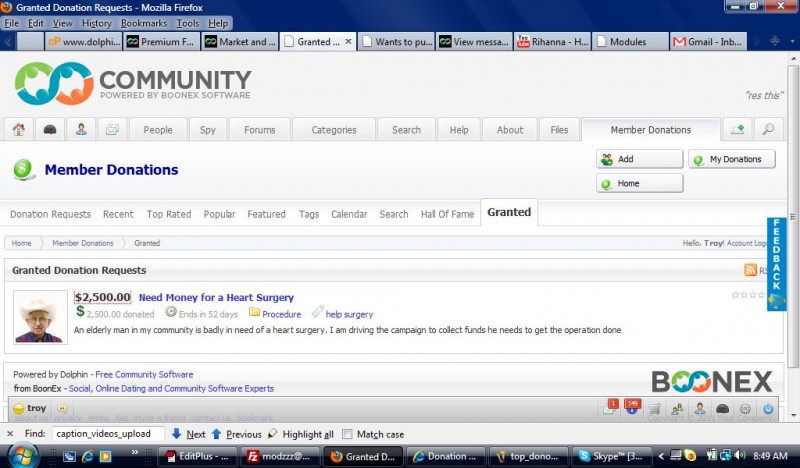Click the Member Donations breadcrumb
The image size is (800, 468).
83,243
